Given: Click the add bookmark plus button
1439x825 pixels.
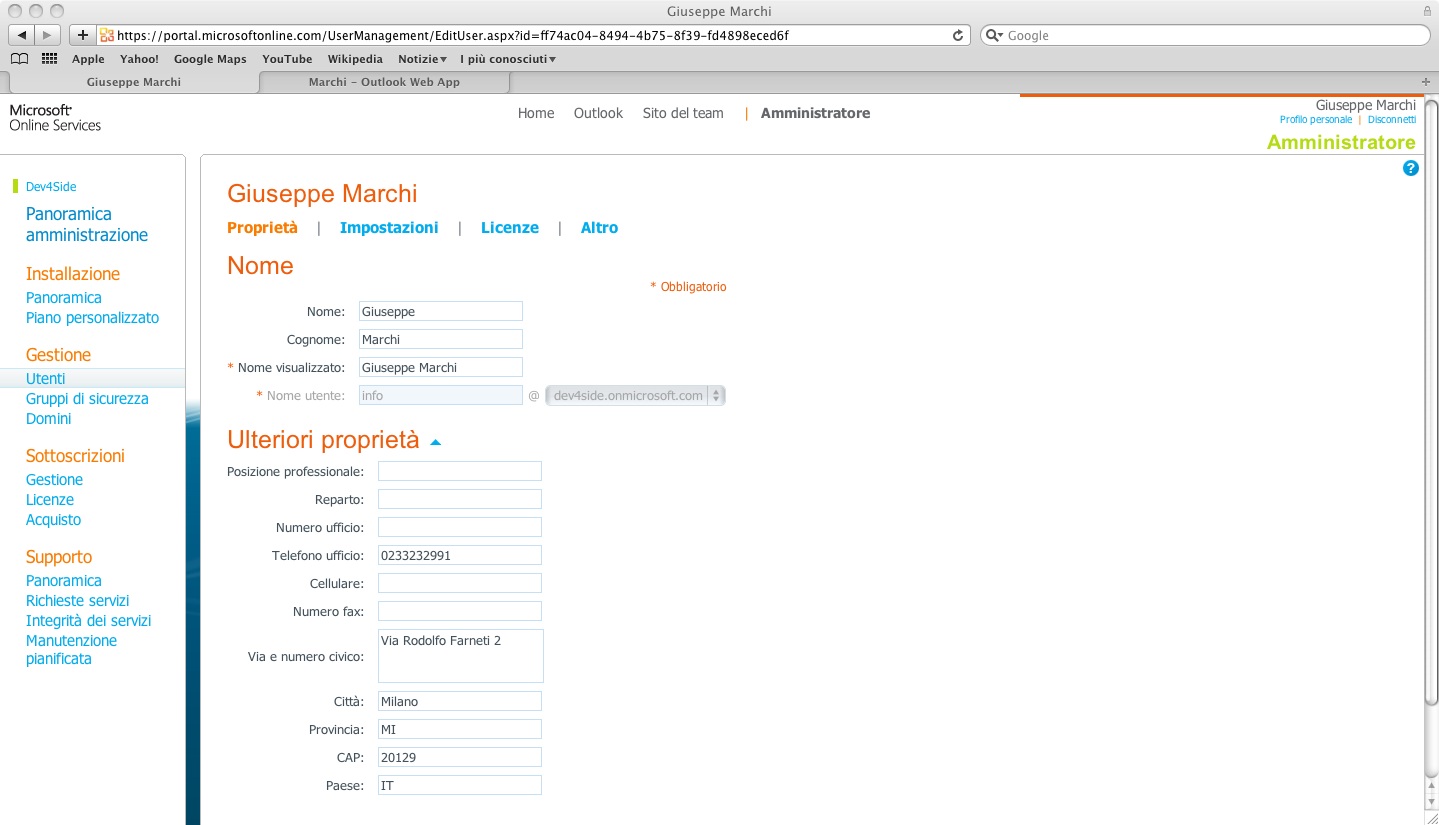Looking at the screenshot, I should point(83,35).
